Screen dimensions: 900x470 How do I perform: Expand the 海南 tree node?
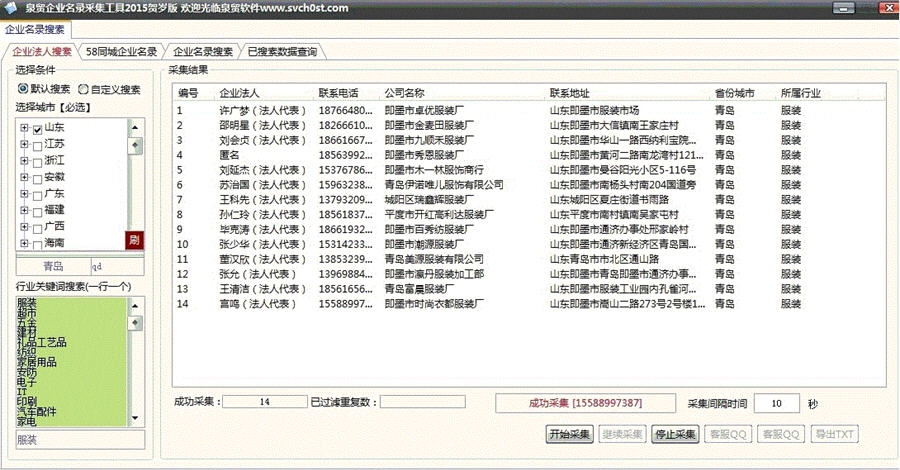[24, 243]
